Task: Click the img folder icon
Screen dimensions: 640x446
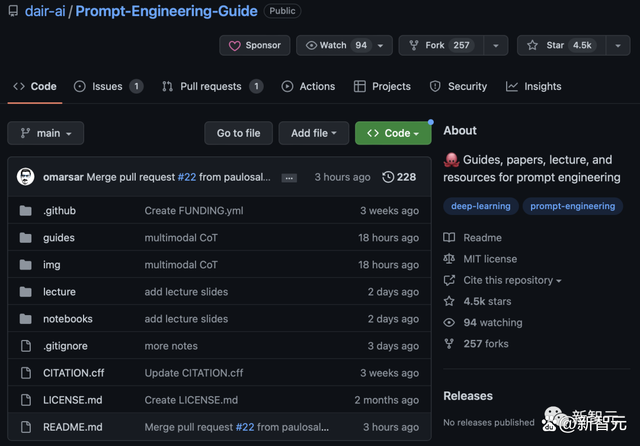Action: [25, 264]
